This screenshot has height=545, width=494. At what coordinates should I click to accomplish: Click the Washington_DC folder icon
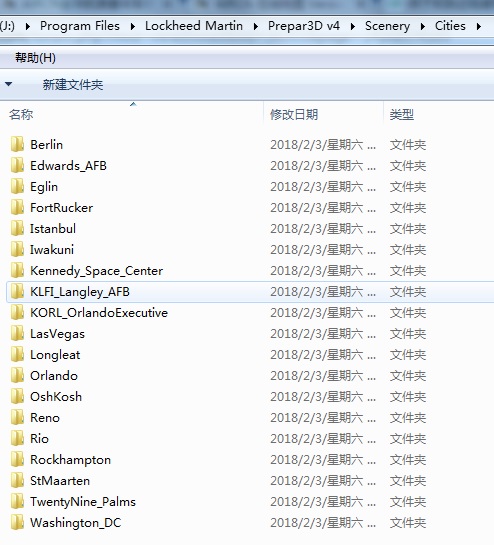point(17,523)
